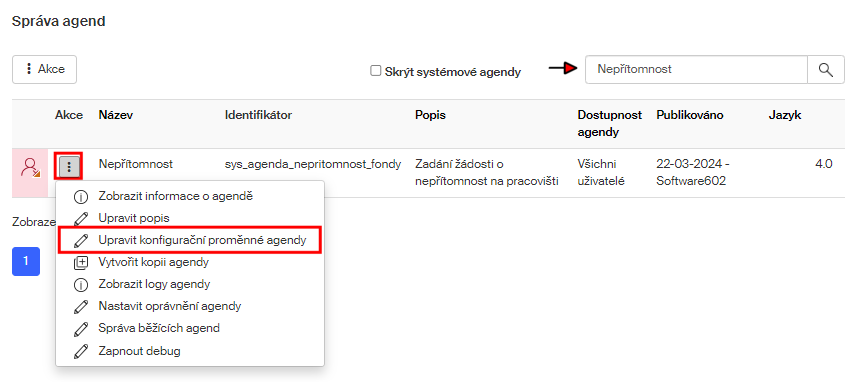Click page number 1 button
The width and height of the screenshot is (863, 382).
26,261
